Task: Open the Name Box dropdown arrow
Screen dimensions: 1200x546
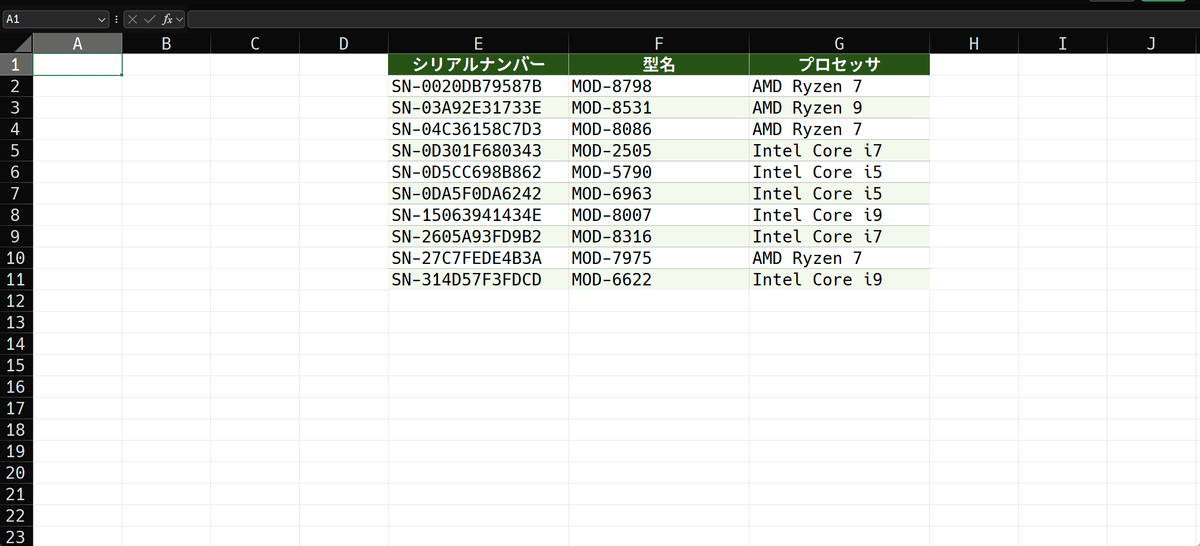Action: [x=103, y=19]
